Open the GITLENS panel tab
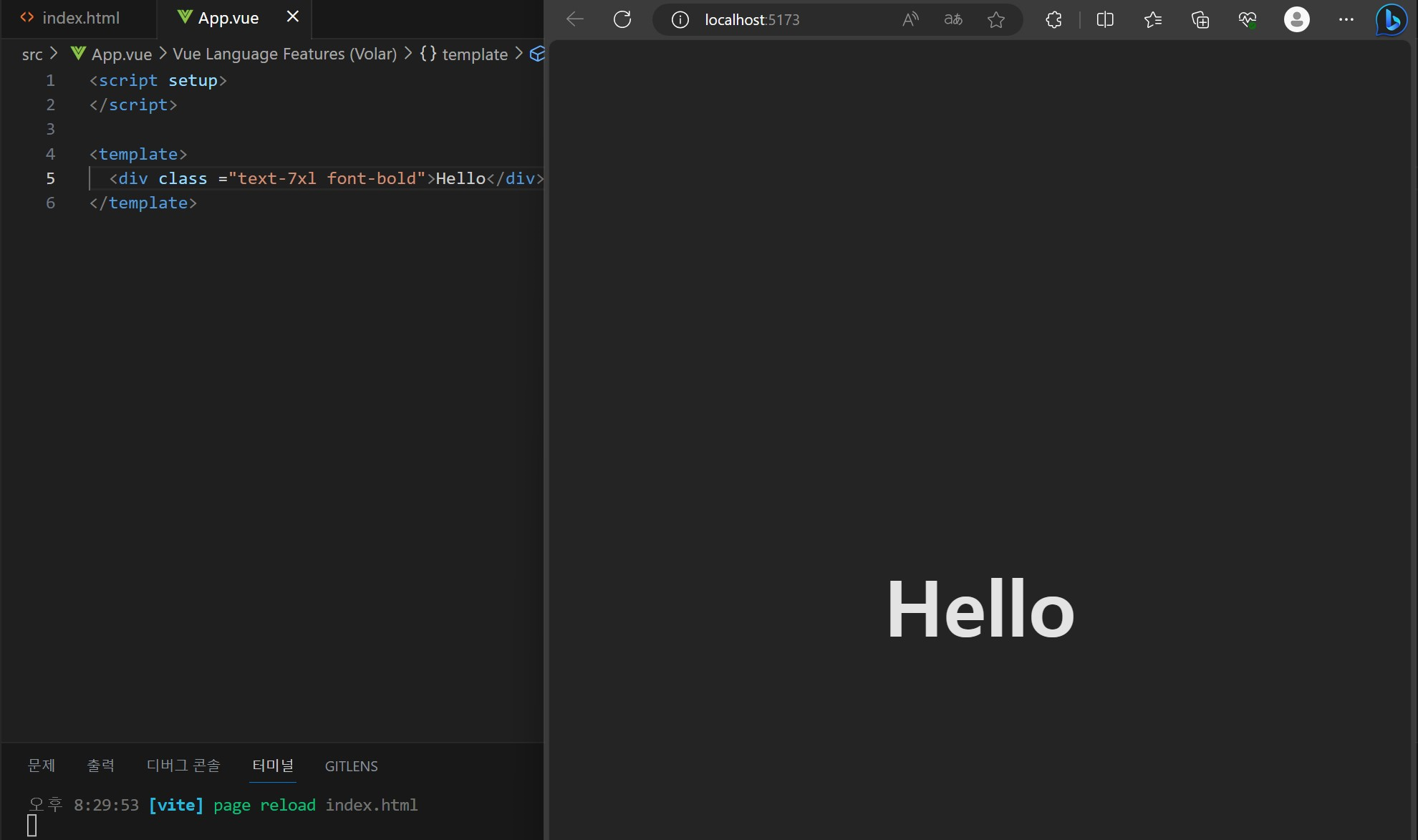Viewport: 1418px width, 840px height. pyautogui.click(x=351, y=766)
